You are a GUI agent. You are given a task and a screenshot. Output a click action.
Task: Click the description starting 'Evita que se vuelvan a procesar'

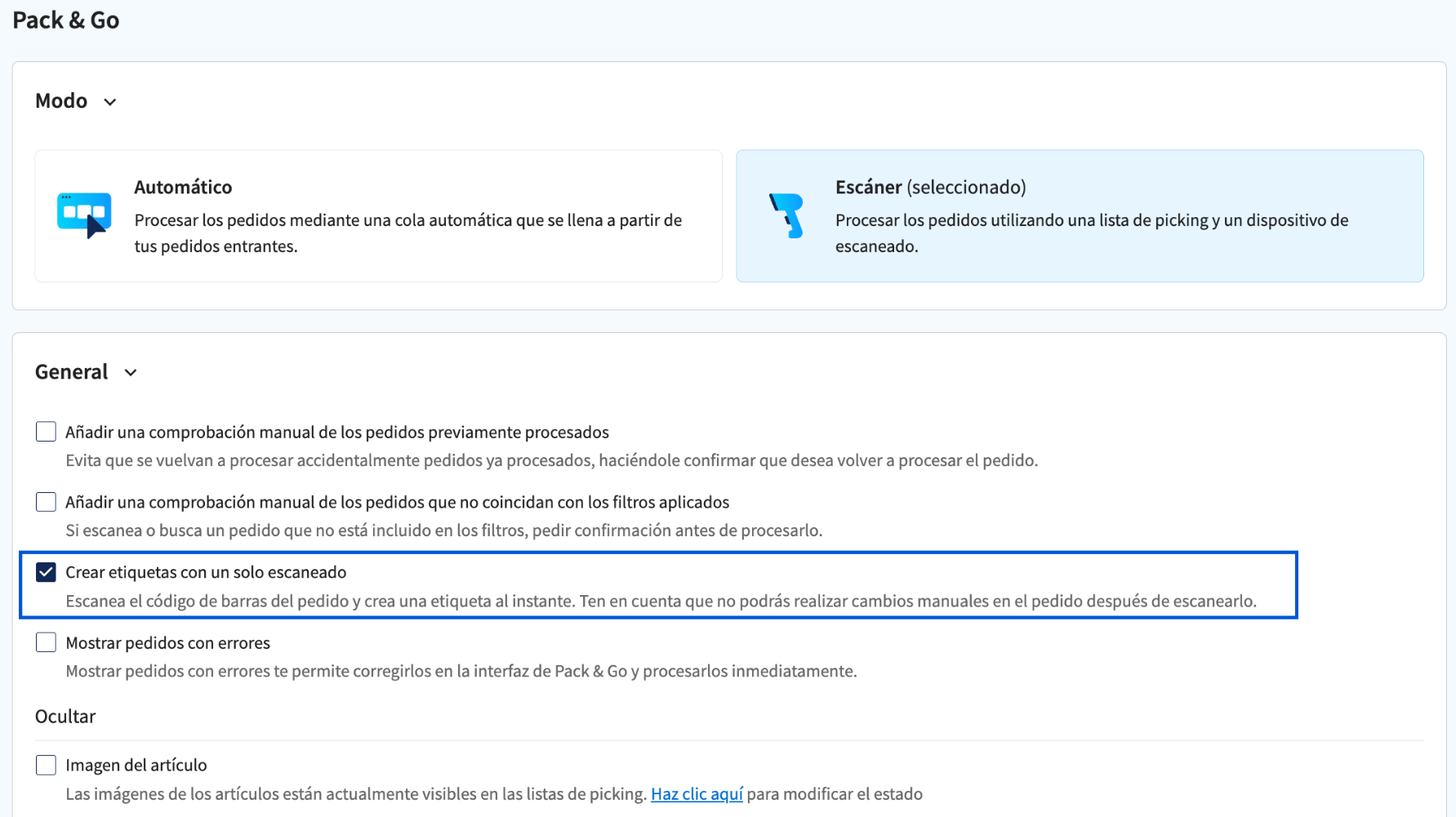tap(552, 460)
